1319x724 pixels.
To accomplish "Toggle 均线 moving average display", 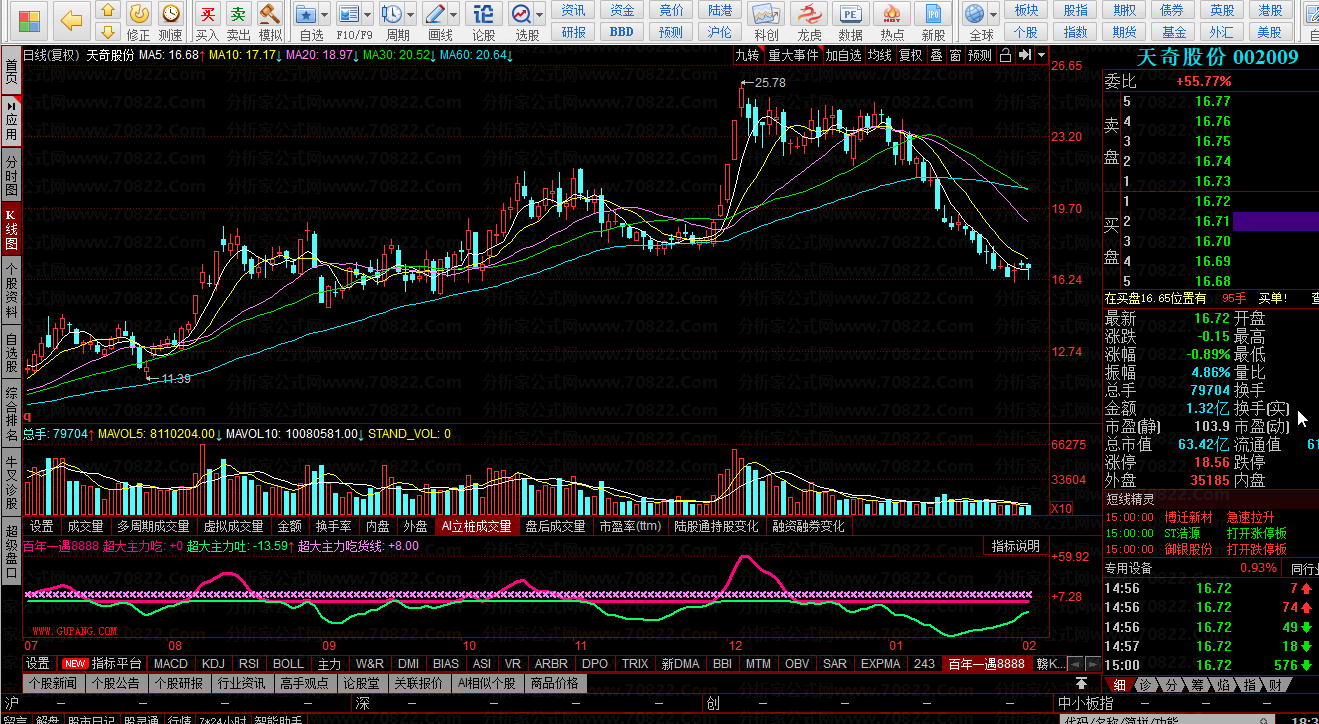I will click(x=880, y=55).
